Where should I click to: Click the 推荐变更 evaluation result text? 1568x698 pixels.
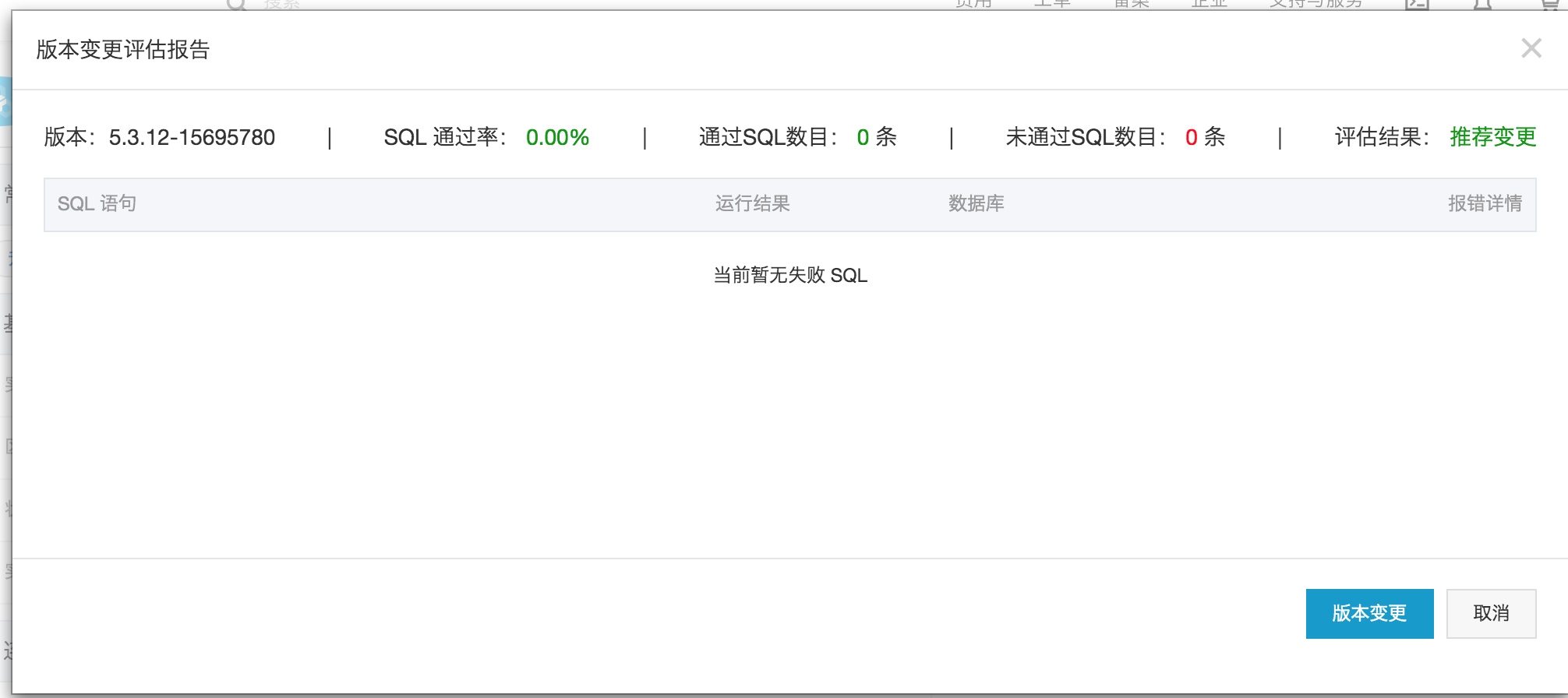tap(1492, 137)
